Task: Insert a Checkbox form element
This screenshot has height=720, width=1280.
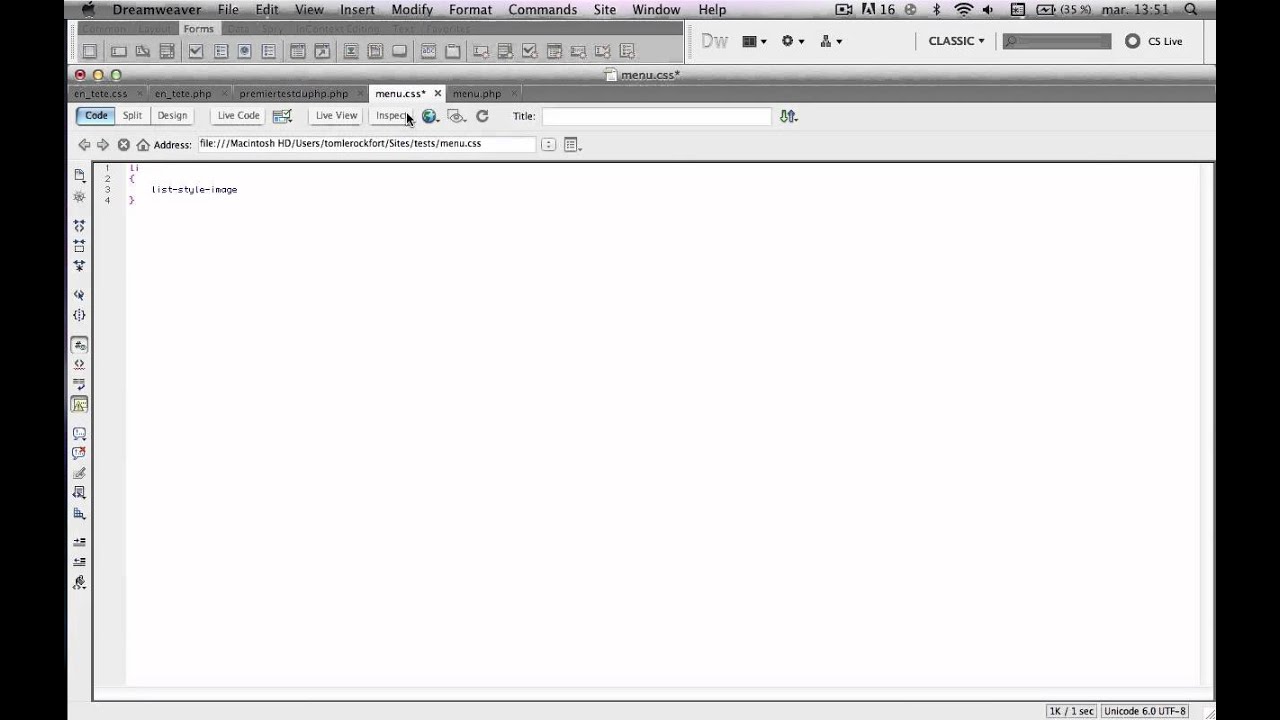Action: [196, 51]
